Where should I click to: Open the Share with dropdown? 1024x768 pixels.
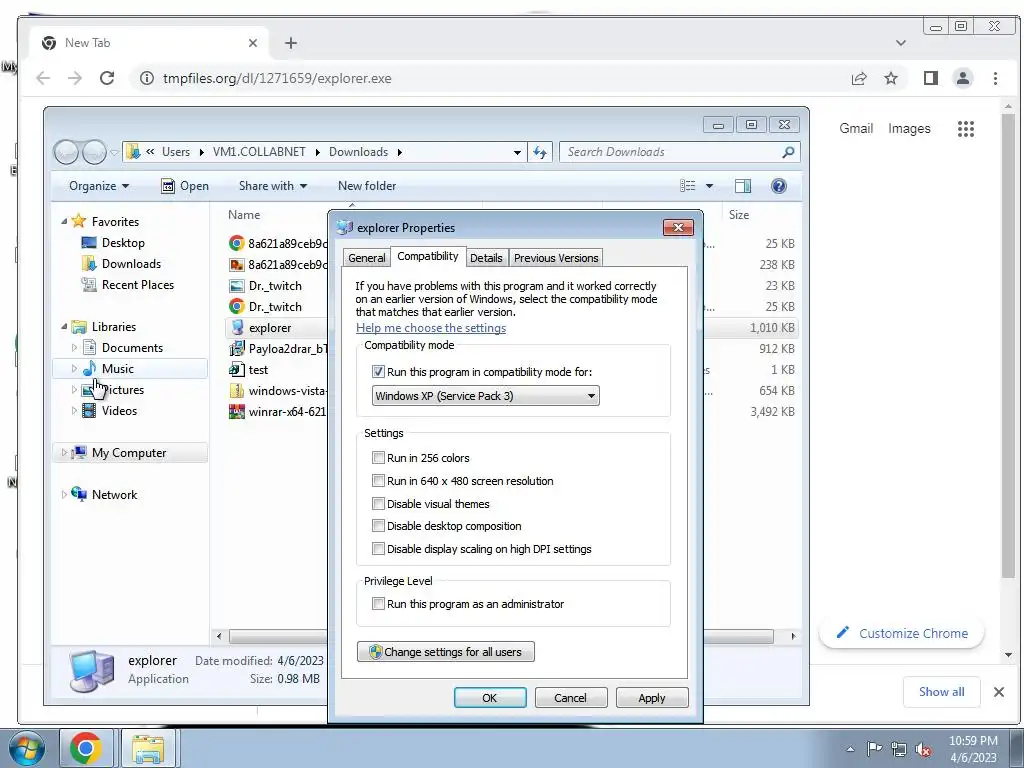point(272,186)
